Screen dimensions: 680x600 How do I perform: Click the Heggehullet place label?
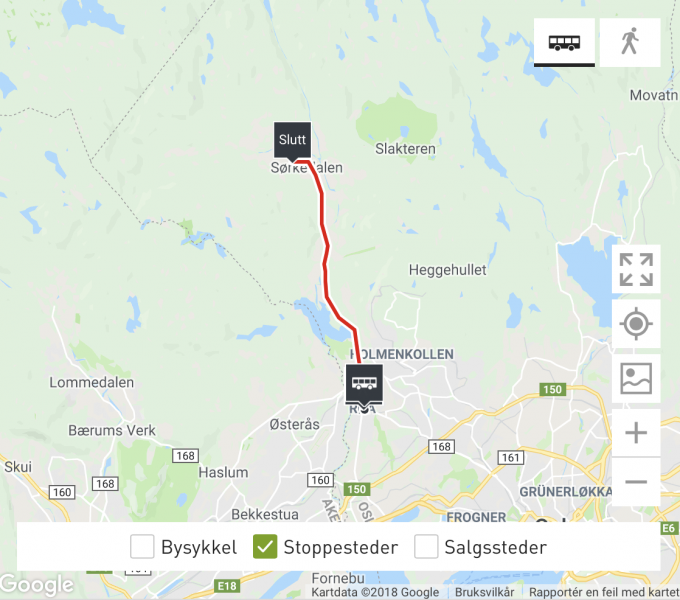(448, 270)
